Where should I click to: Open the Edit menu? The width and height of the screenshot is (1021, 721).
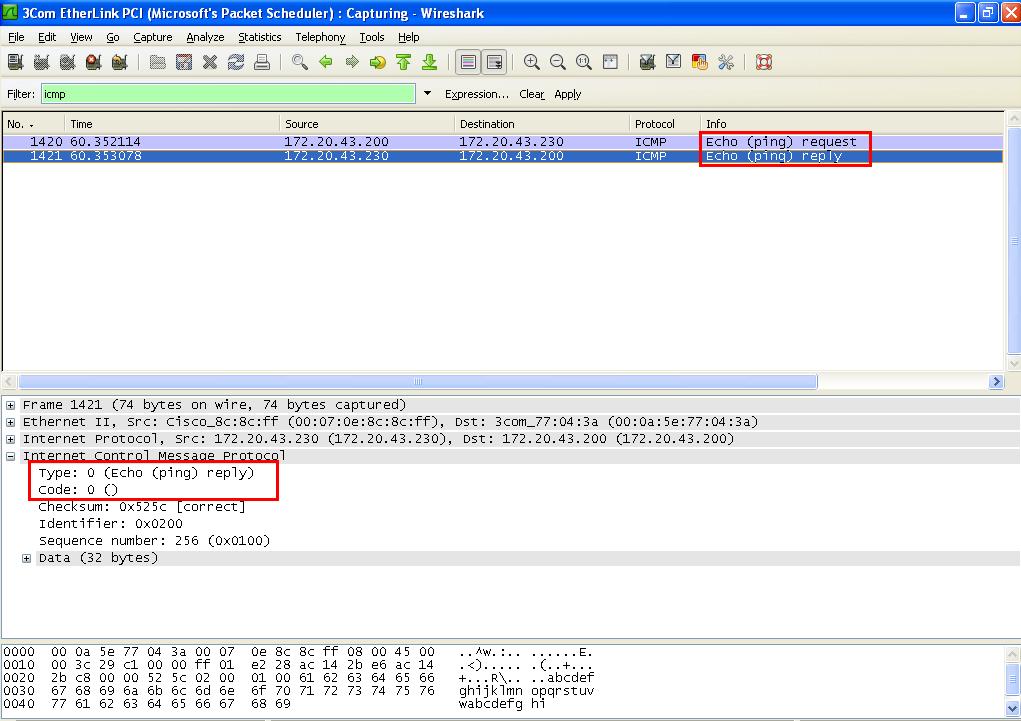click(47, 37)
